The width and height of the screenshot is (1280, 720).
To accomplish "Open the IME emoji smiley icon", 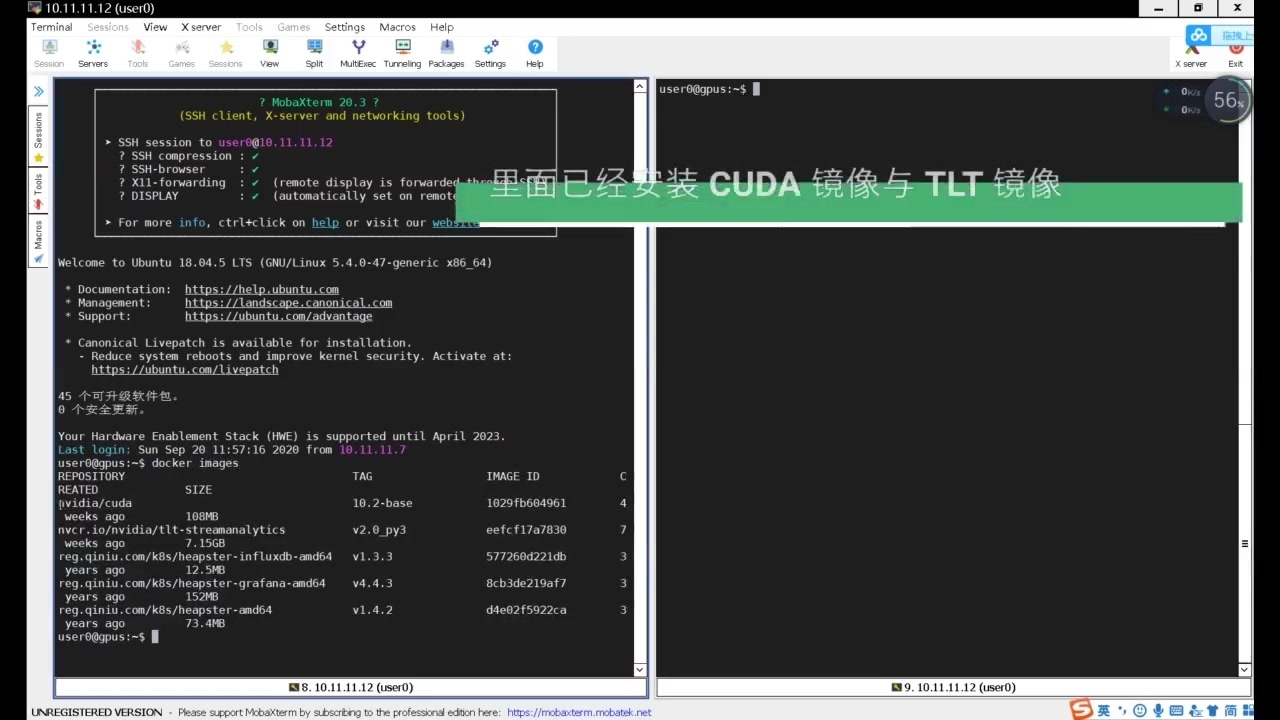I will pyautogui.click(x=1140, y=710).
